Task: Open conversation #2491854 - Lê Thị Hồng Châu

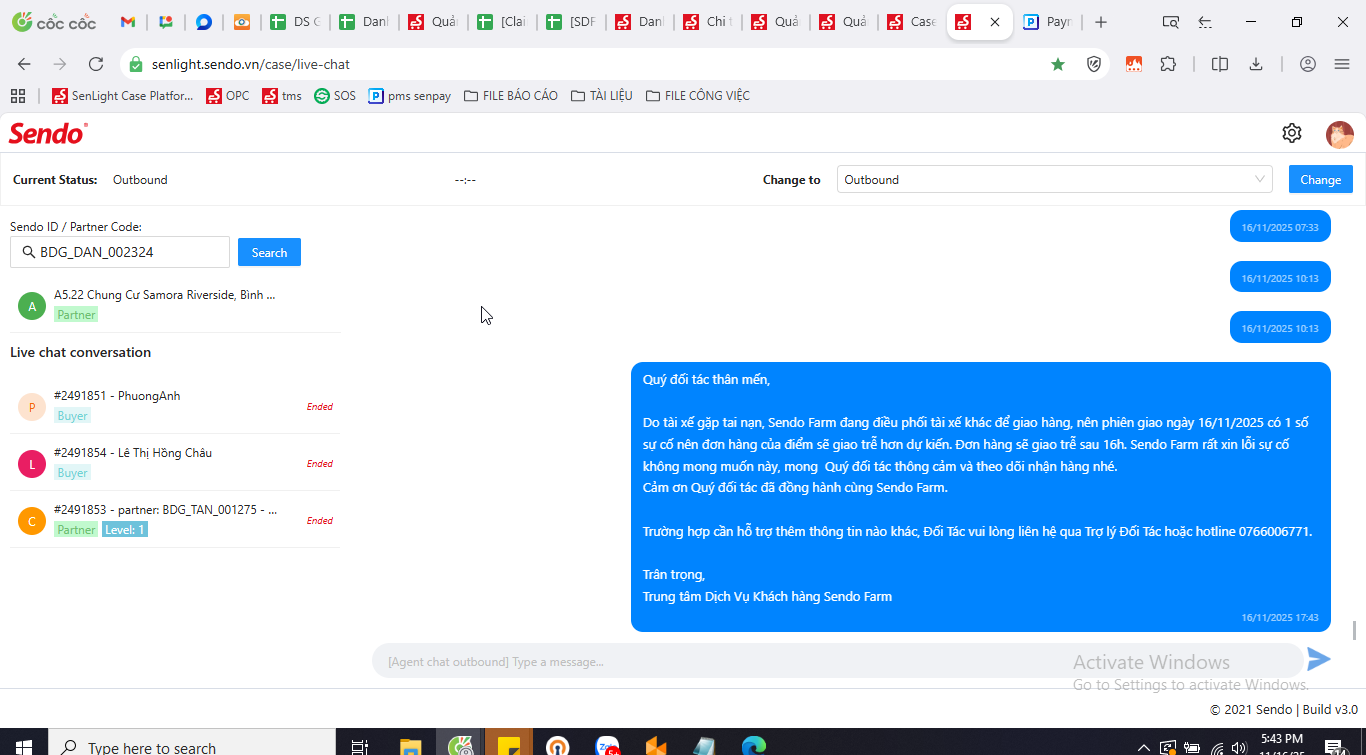Action: [x=175, y=463]
